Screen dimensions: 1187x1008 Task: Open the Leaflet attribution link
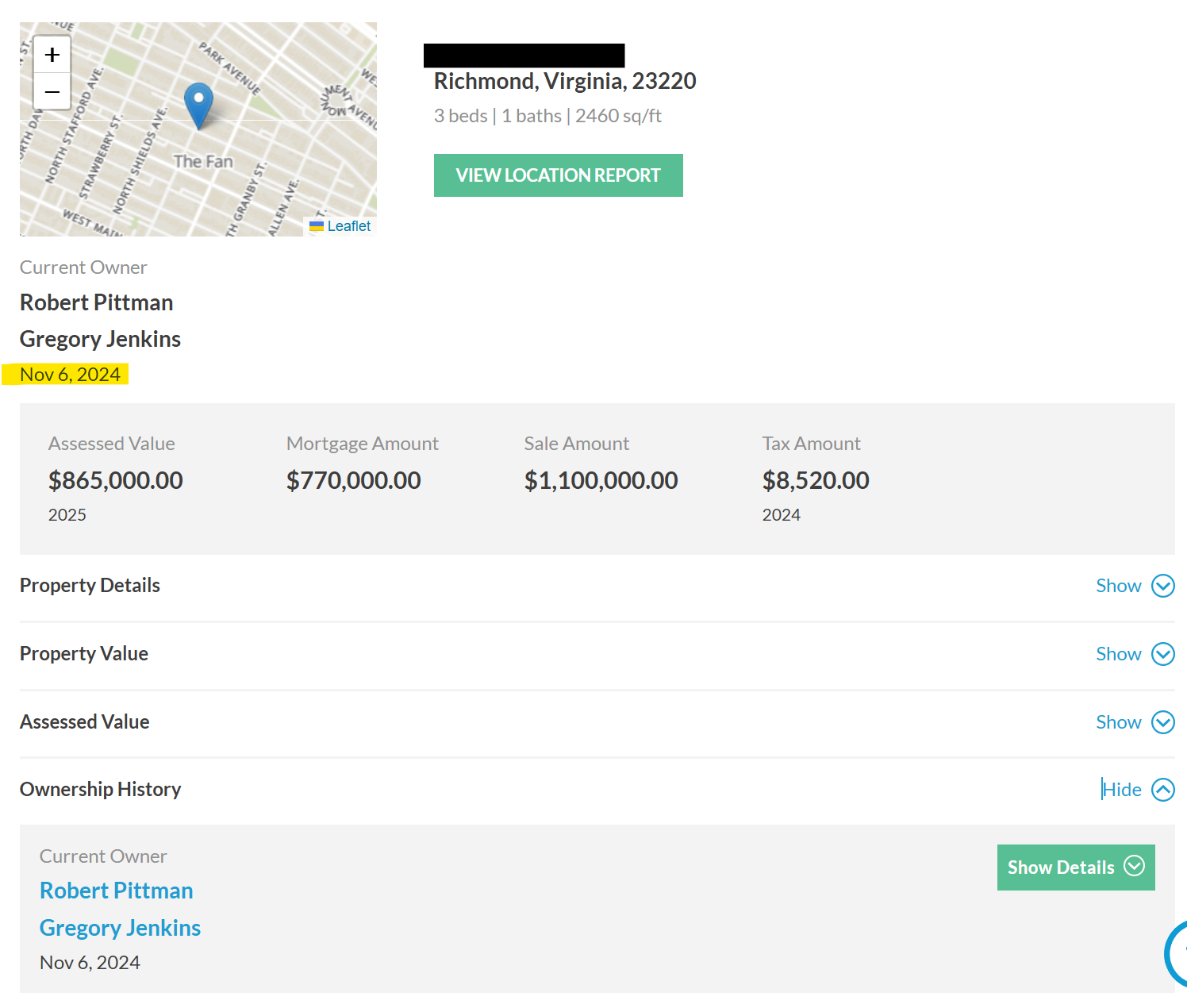click(x=348, y=226)
